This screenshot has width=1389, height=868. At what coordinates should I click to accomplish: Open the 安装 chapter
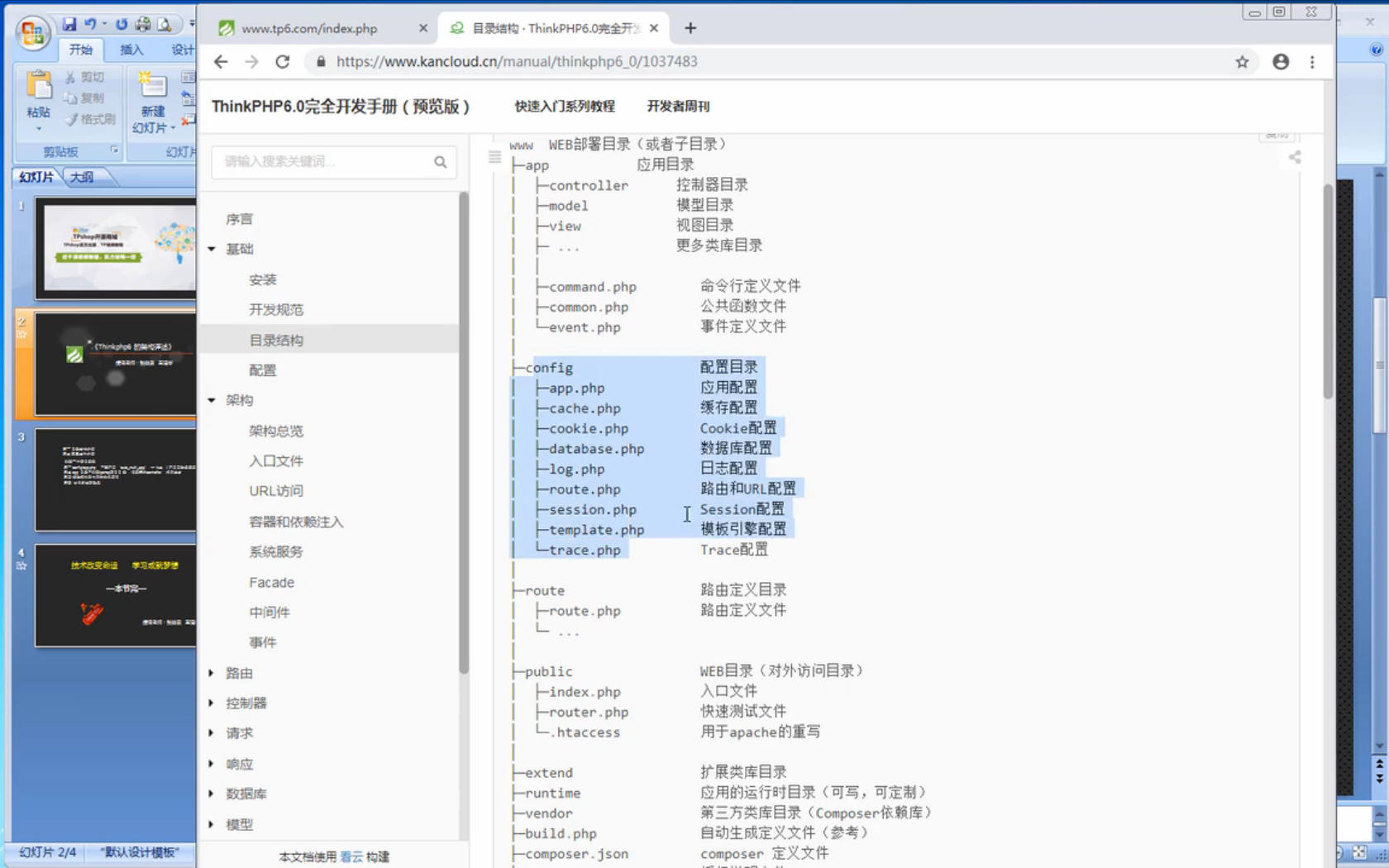263,279
